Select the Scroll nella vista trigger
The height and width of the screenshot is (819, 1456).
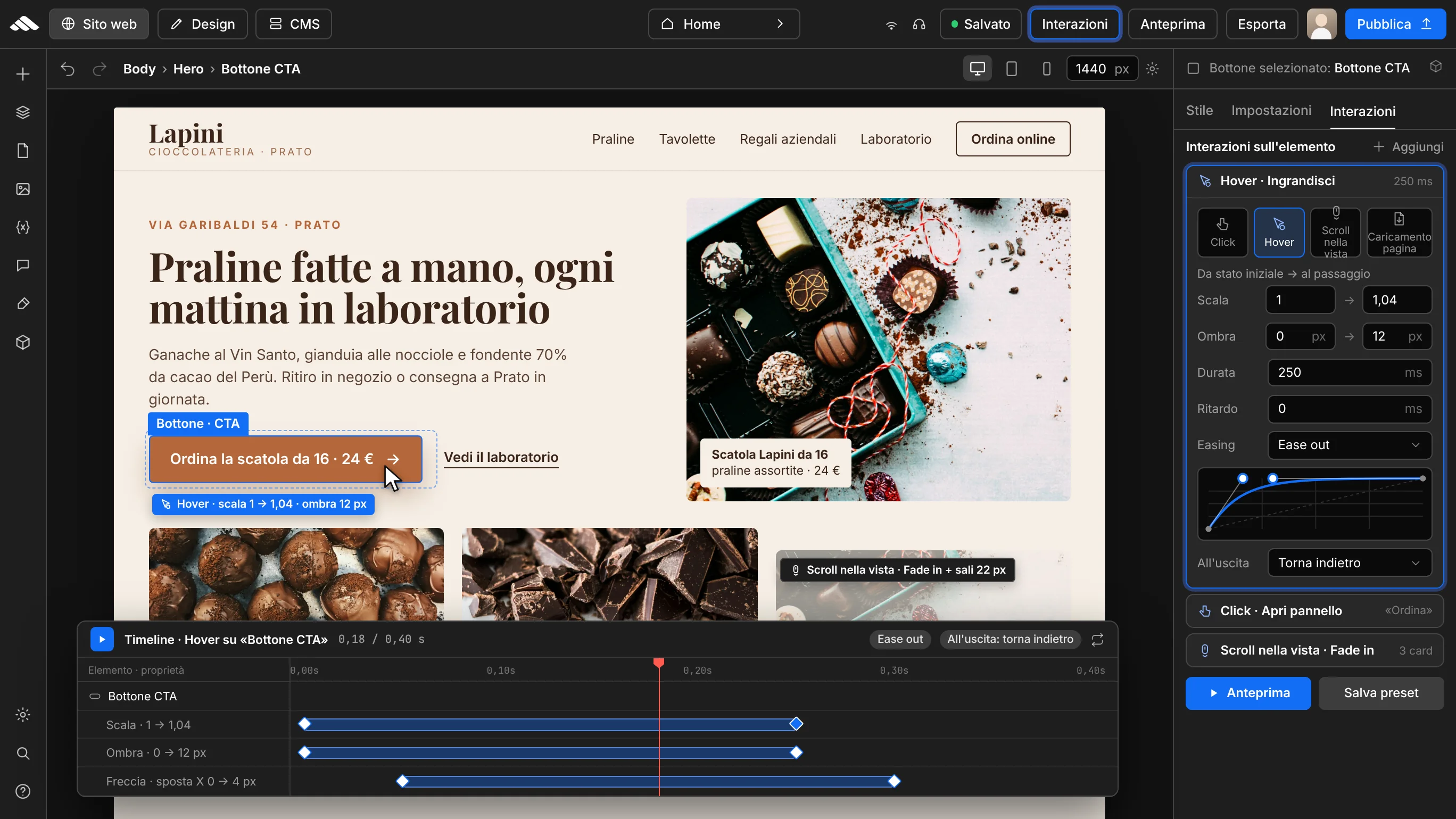[x=1336, y=233]
